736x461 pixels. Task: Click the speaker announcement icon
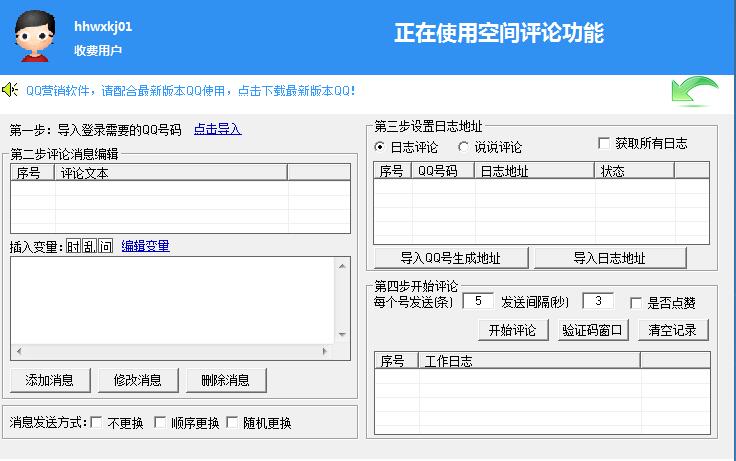point(10,89)
